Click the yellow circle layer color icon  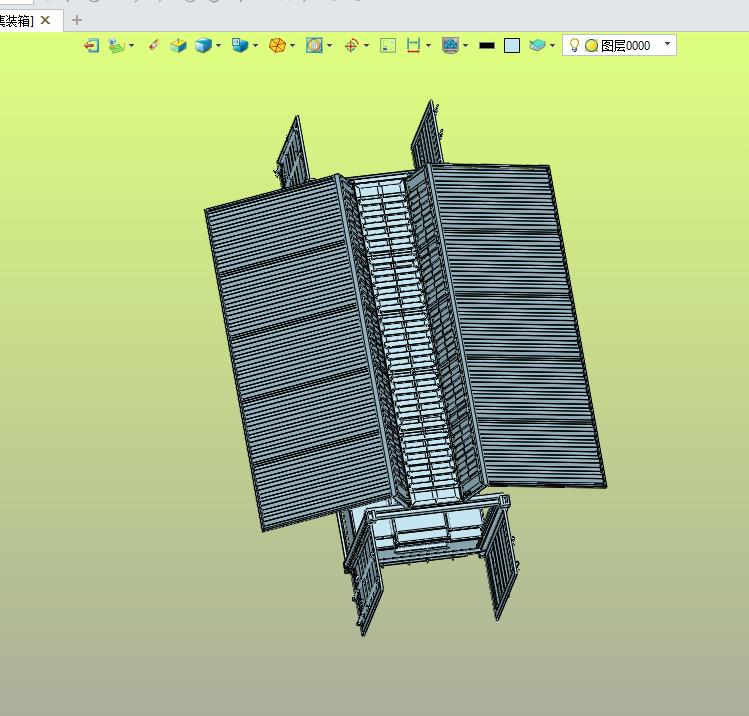pos(591,45)
